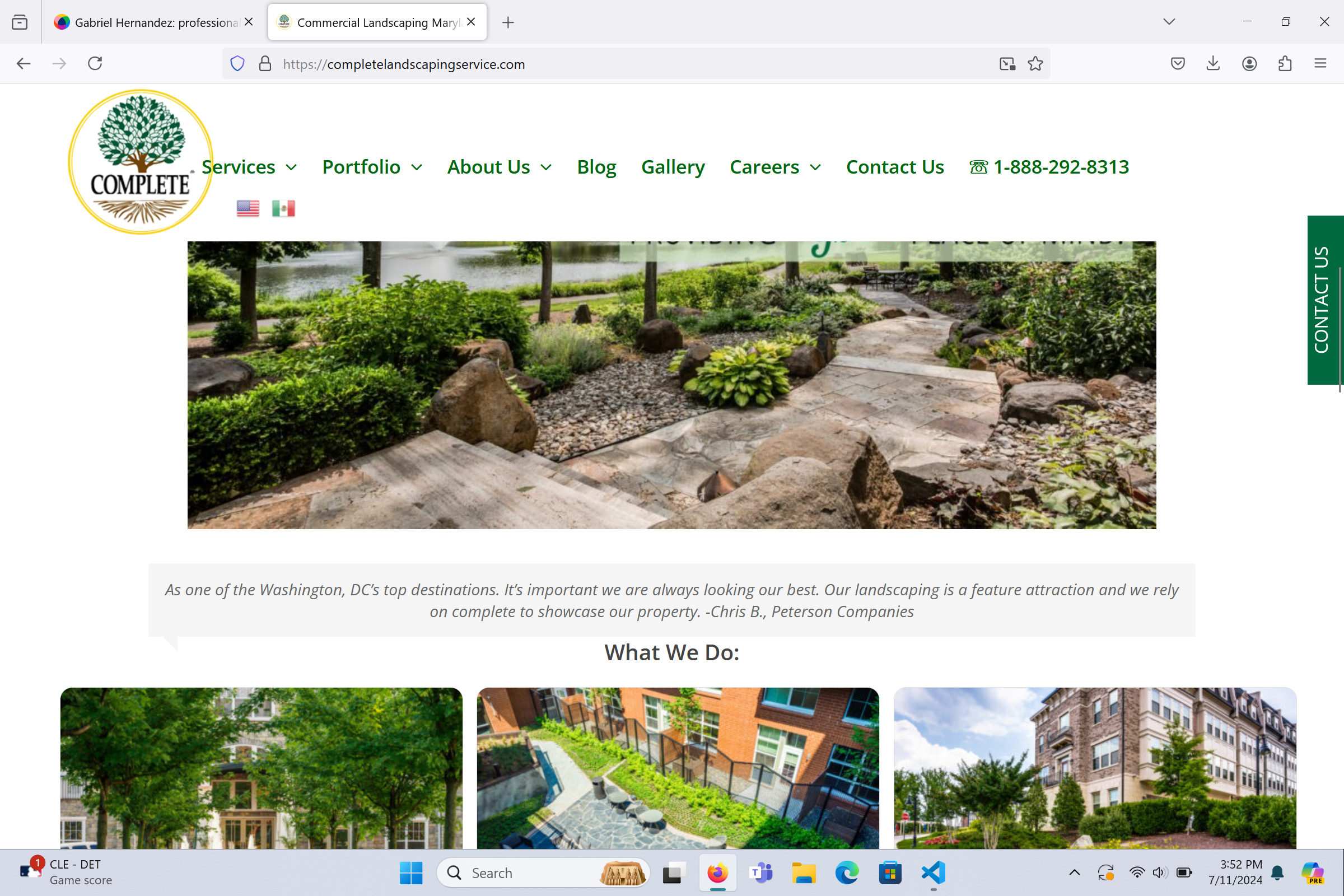Click the forward navigation arrow
This screenshot has width=1344, height=896.
59,63
